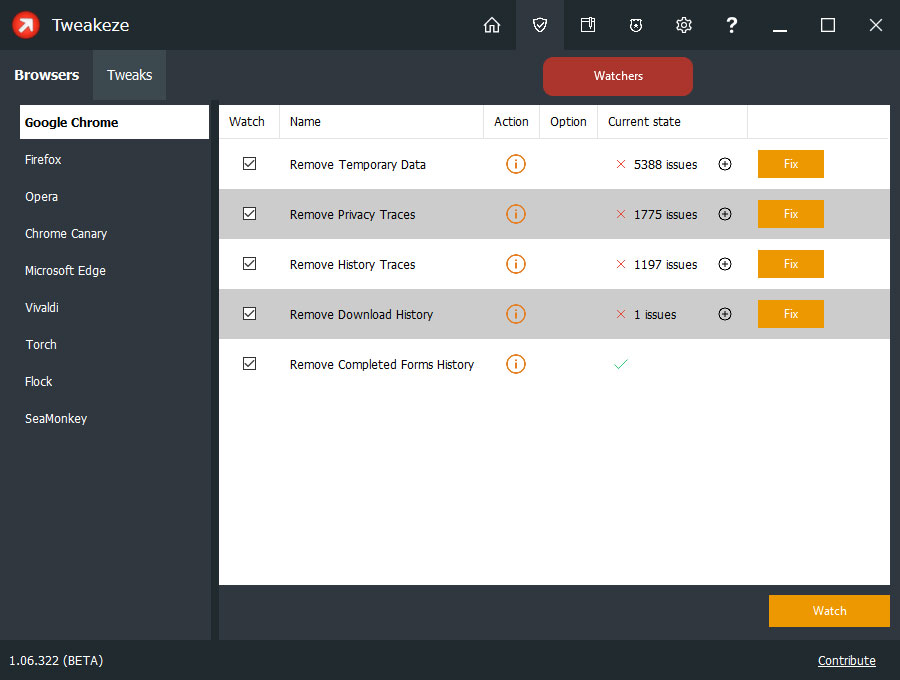Expand details for the 1 download issue
This screenshot has width=900, height=680.
[724, 313]
